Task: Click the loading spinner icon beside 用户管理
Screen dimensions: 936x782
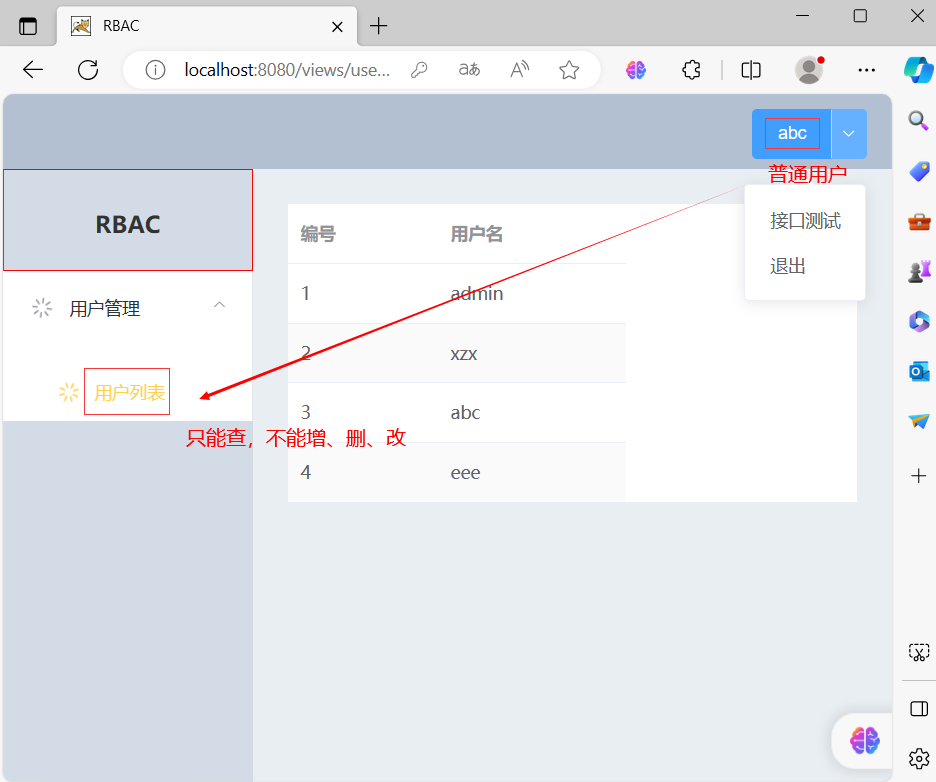Action: [x=41, y=308]
